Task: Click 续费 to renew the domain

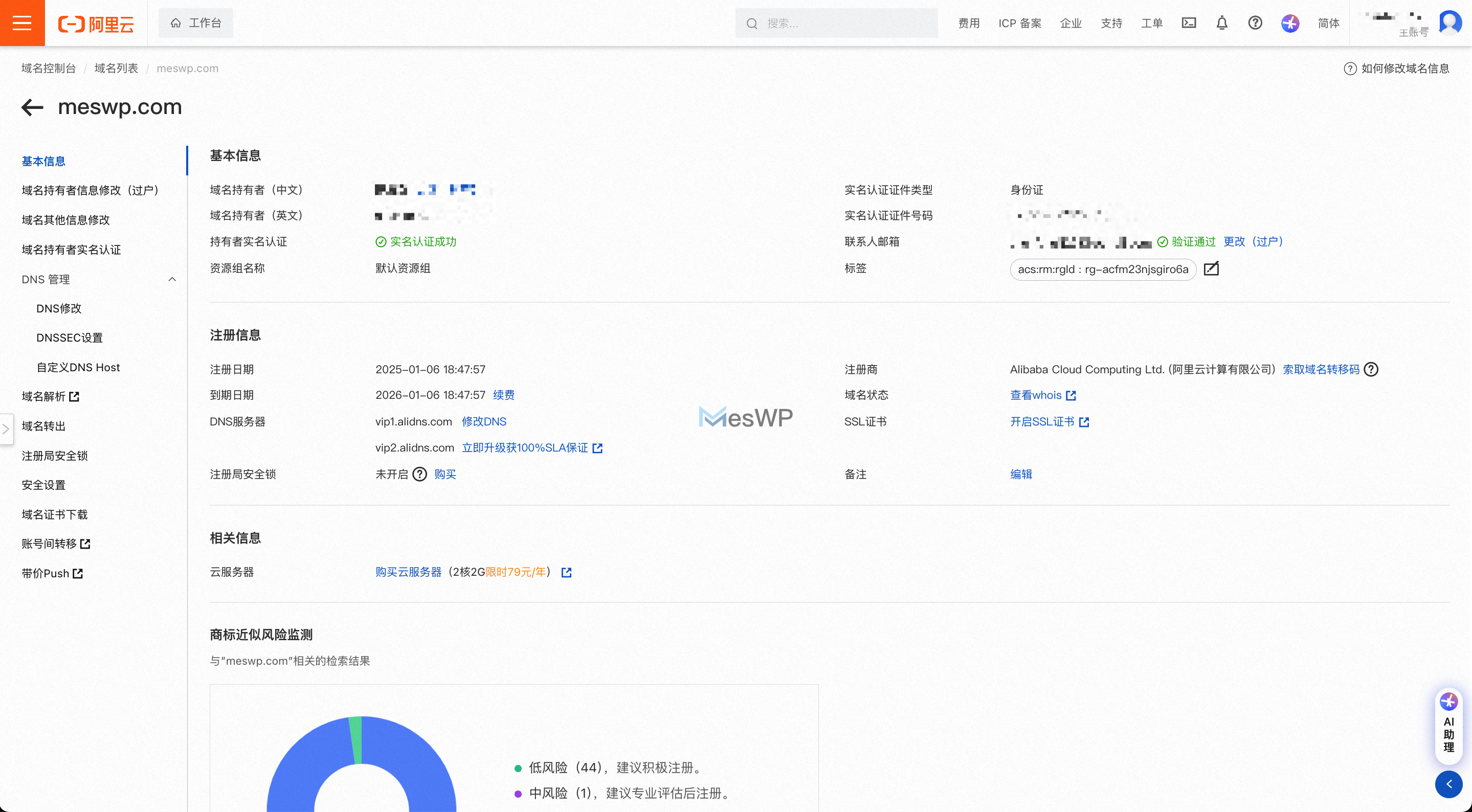Action: click(x=503, y=395)
